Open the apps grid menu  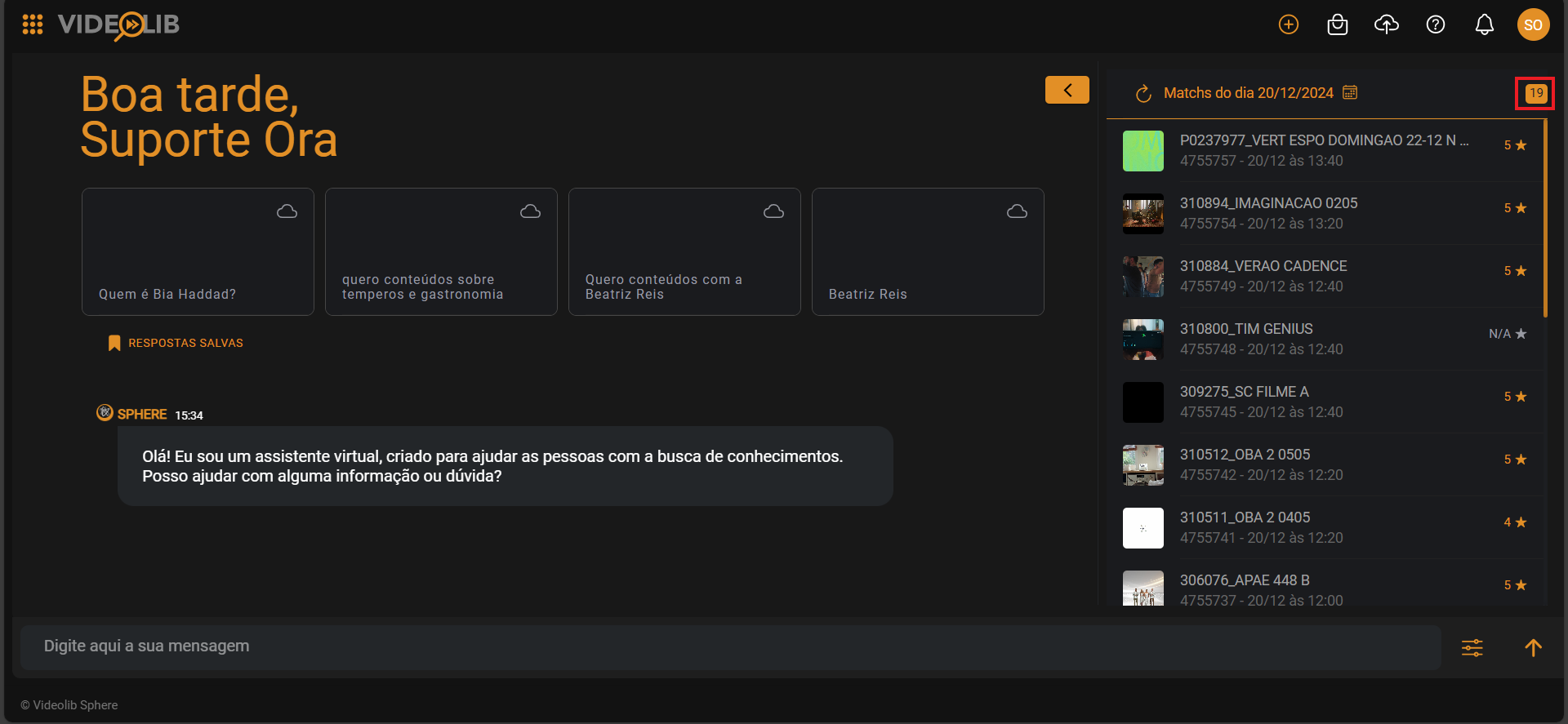[33, 24]
